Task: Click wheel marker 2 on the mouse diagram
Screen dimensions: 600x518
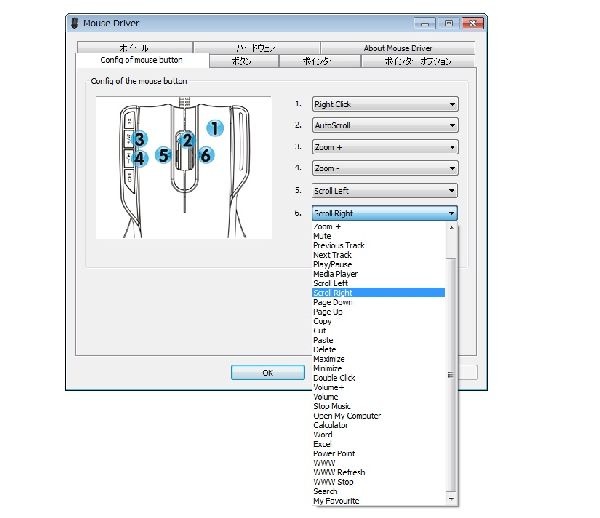Action: pyautogui.click(x=186, y=141)
